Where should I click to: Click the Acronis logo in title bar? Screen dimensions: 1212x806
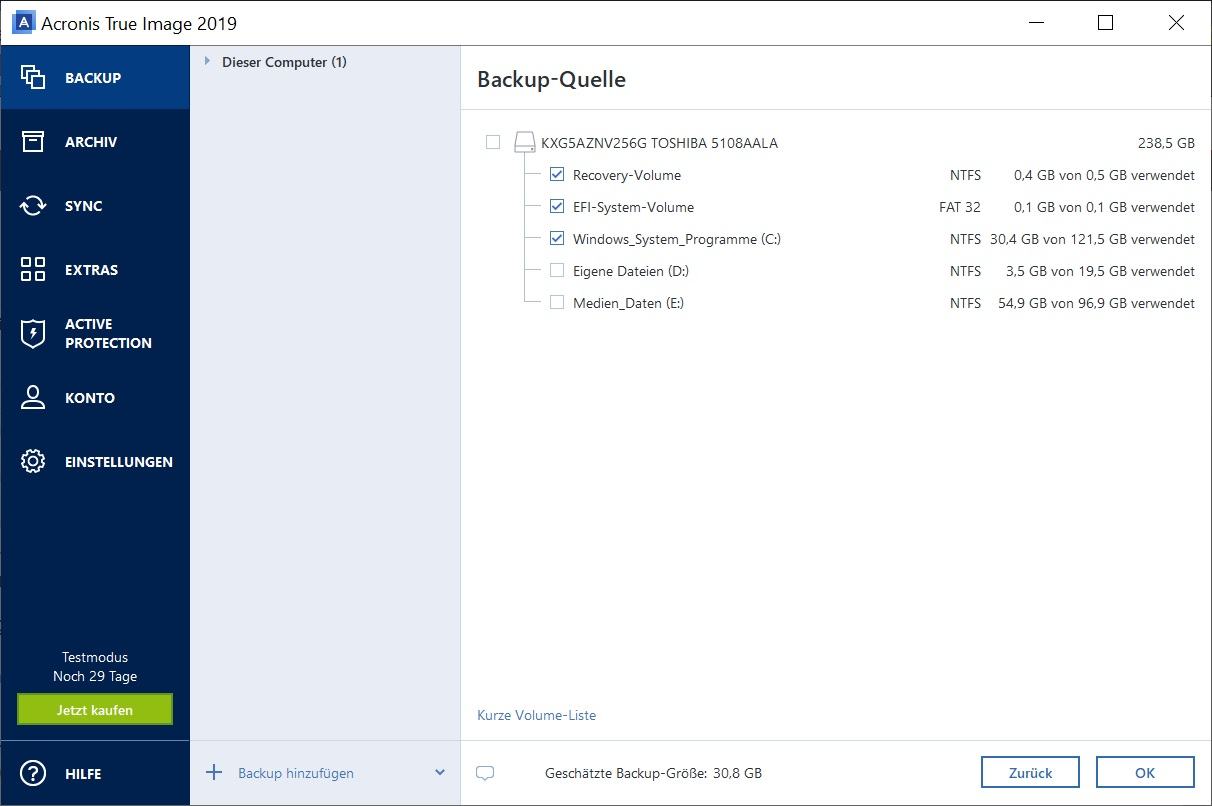tap(24, 23)
